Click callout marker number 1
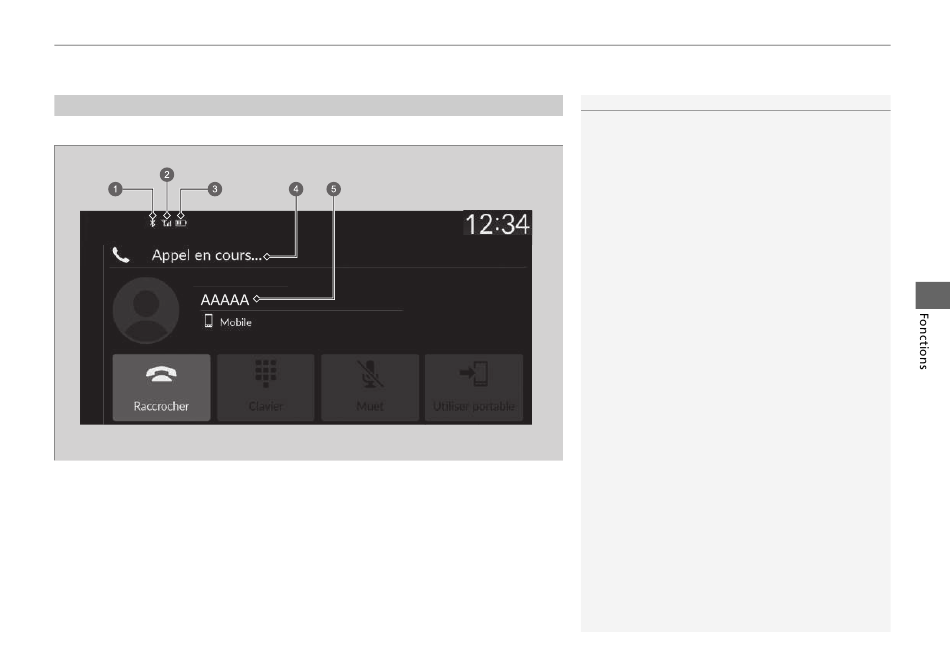950x669 pixels. coord(115,189)
